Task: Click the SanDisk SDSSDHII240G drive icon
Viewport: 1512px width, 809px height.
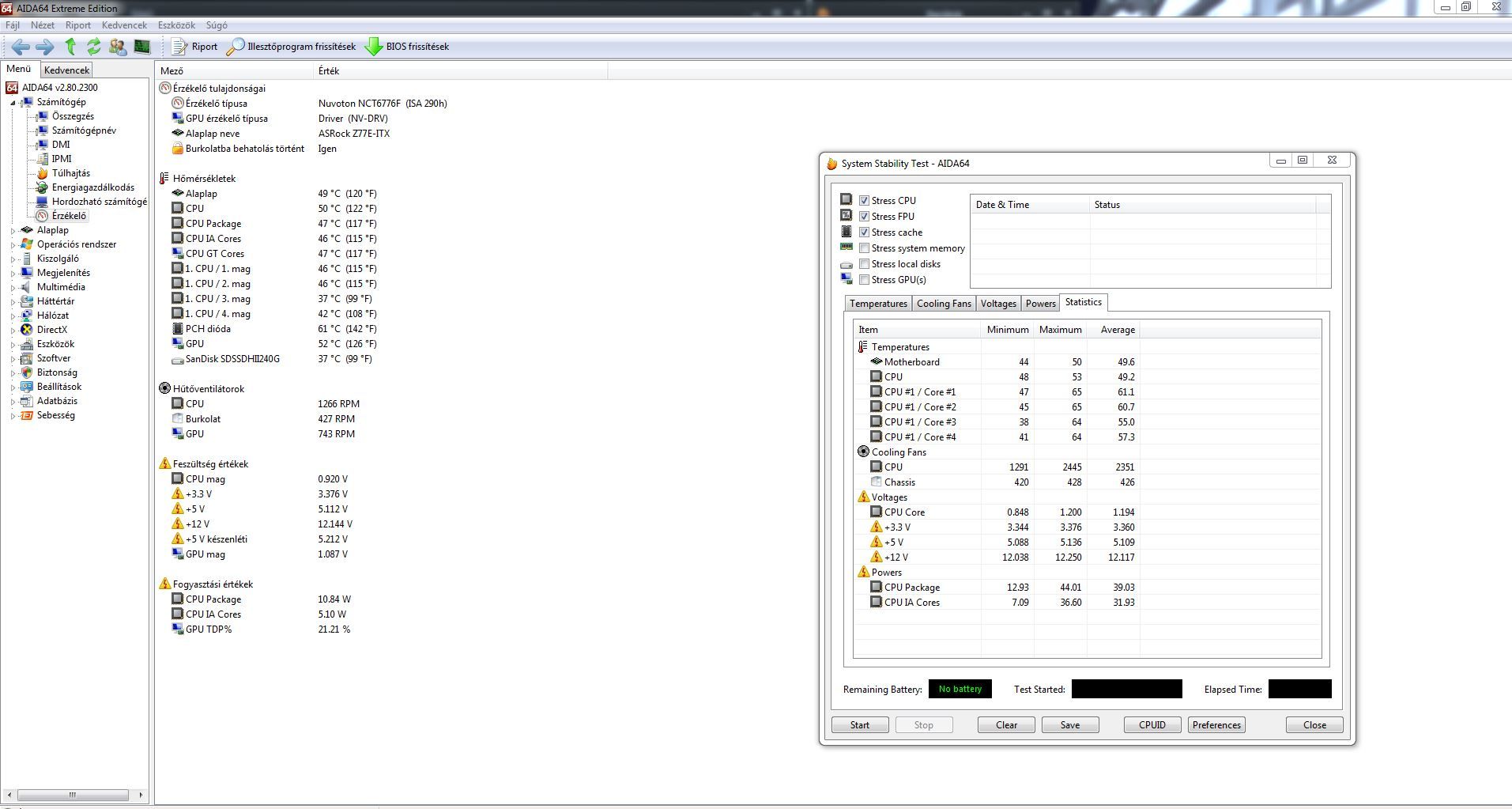Action: click(x=178, y=360)
